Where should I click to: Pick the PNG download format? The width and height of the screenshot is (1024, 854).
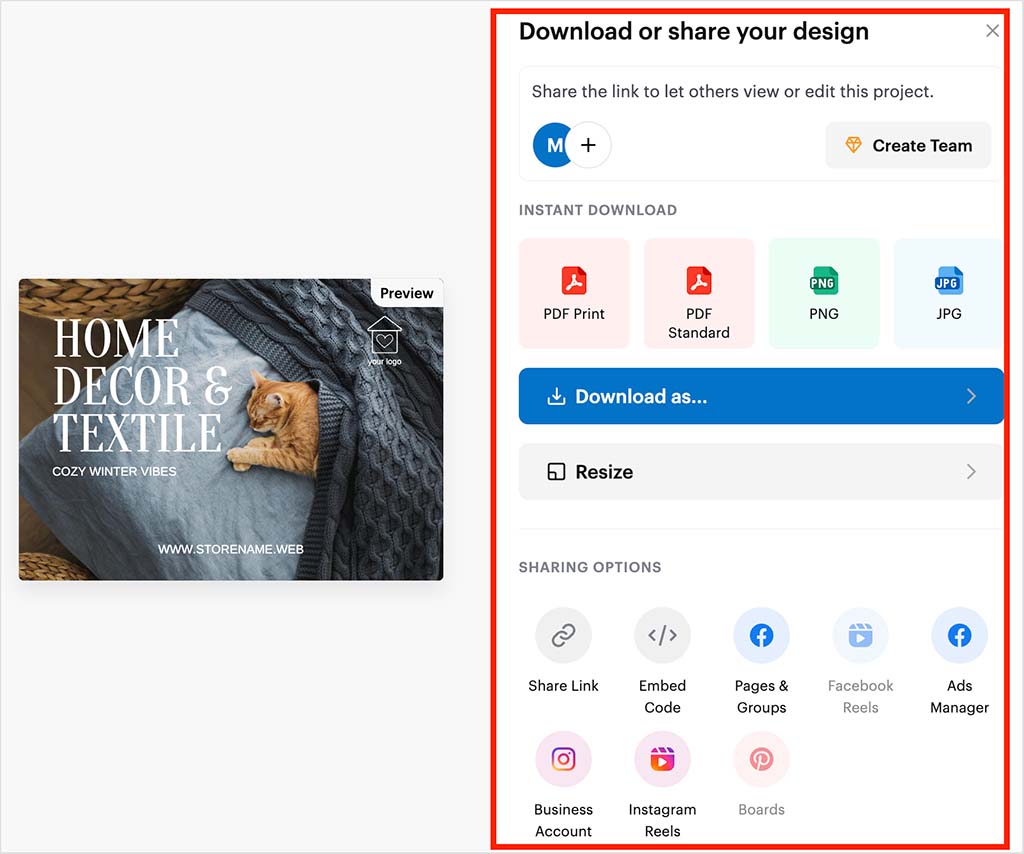(x=823, y=292)
